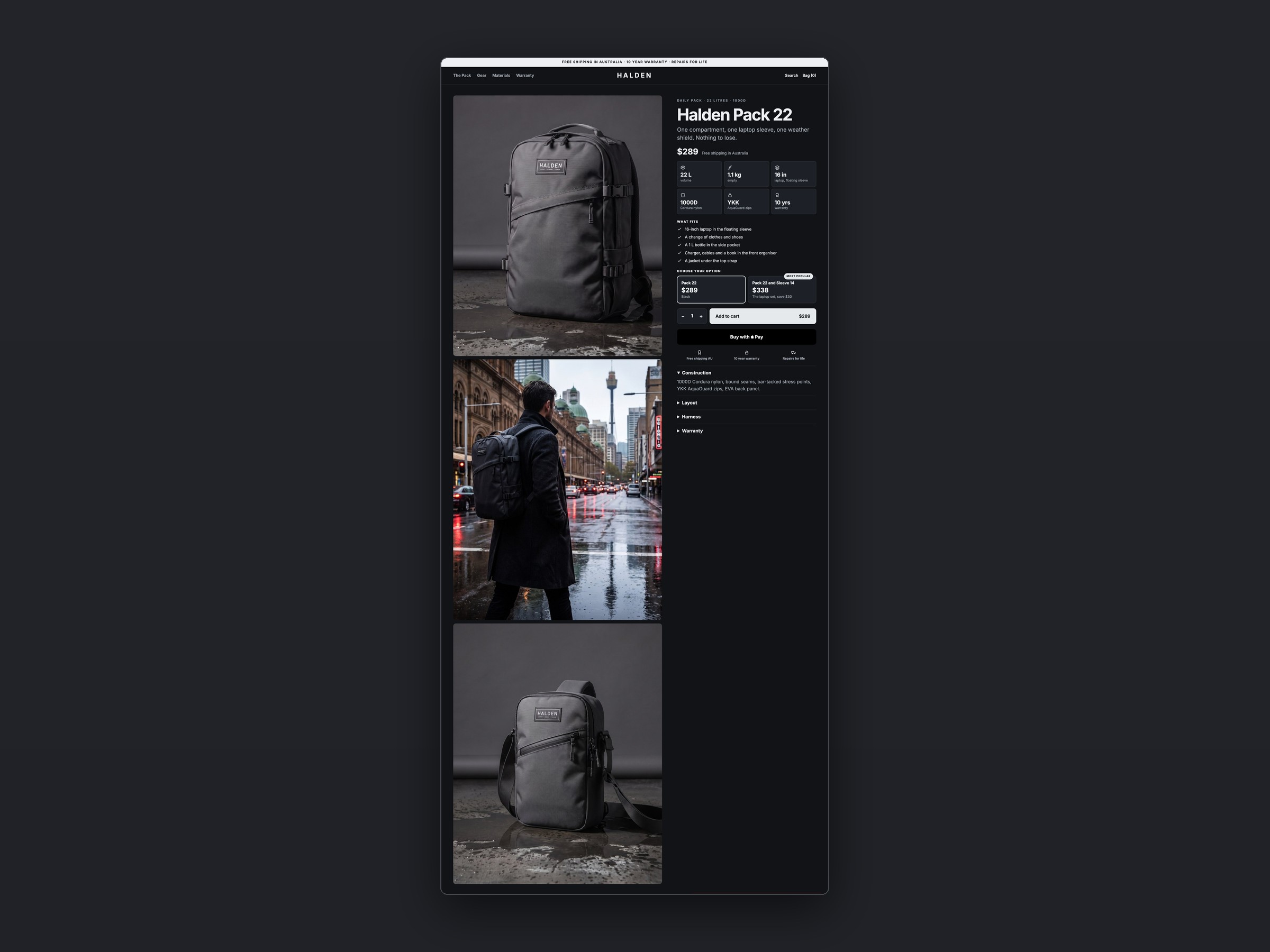Click checkmark beside change of clothes item
This screenshot has height=952, width=1270.
click(680, 237)
